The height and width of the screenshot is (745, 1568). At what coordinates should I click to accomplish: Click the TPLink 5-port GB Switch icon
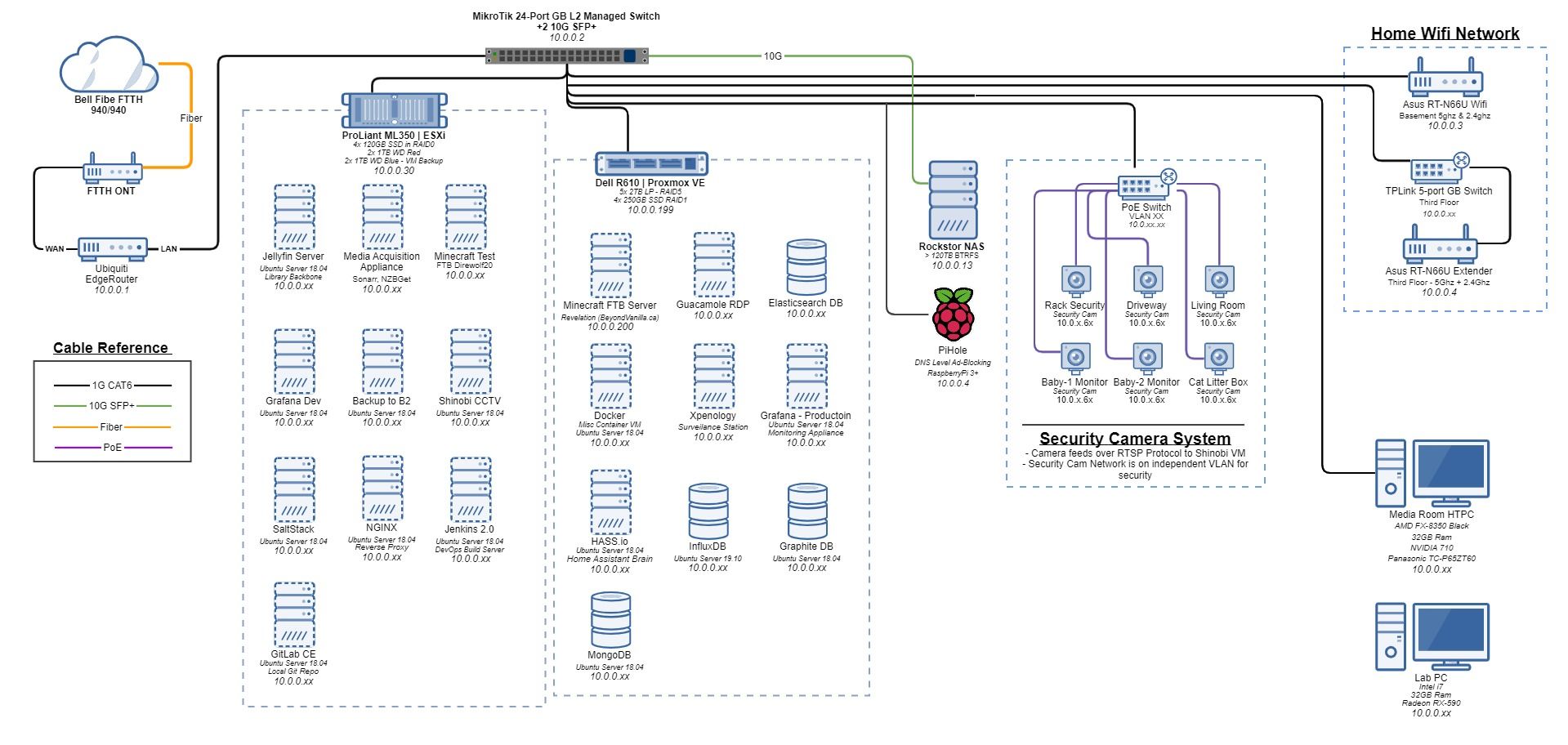click(x=1440, y=168)
